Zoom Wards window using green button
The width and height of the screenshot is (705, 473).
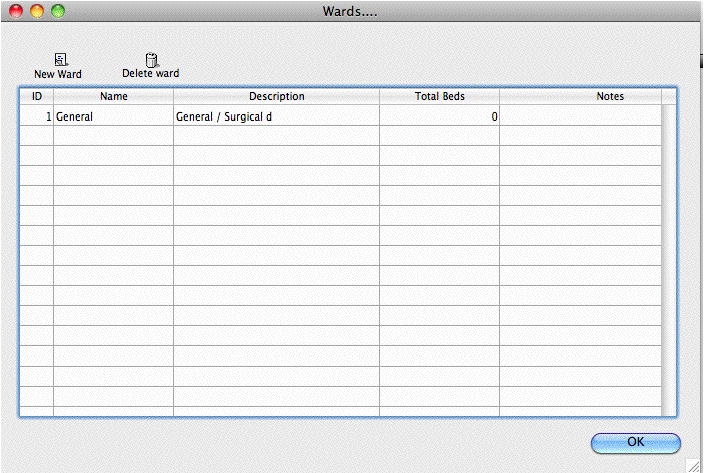57,11
